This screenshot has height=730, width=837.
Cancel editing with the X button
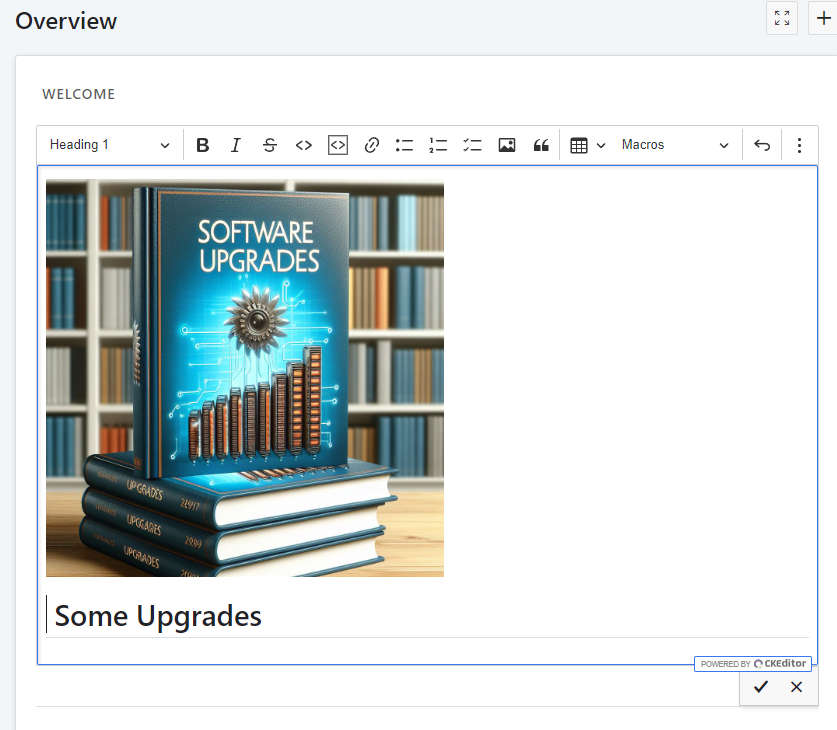pos(796,687)
